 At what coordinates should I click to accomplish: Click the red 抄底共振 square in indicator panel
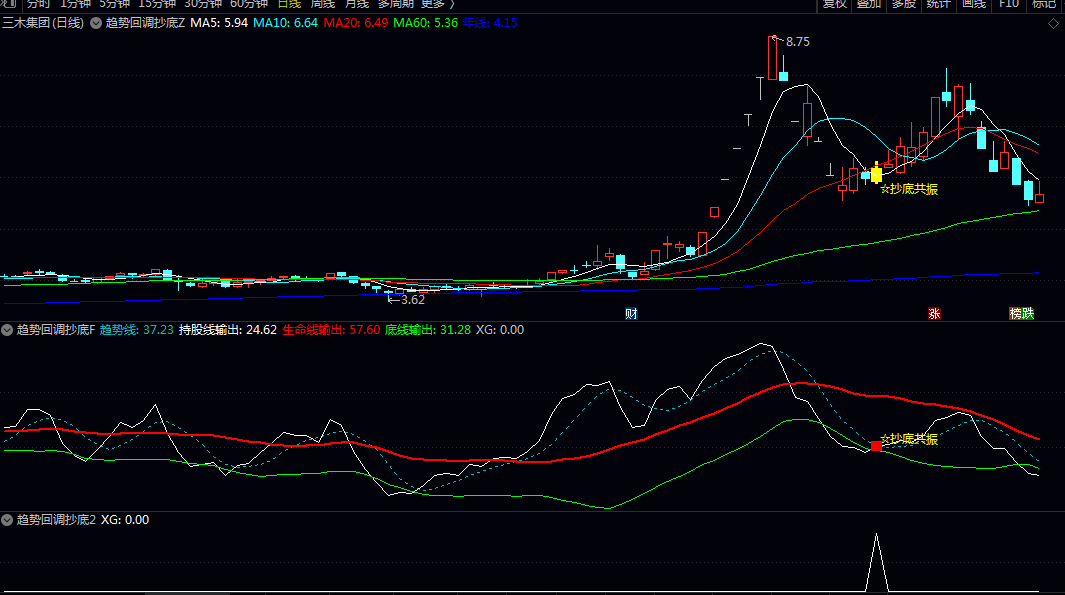click(877, 446)
